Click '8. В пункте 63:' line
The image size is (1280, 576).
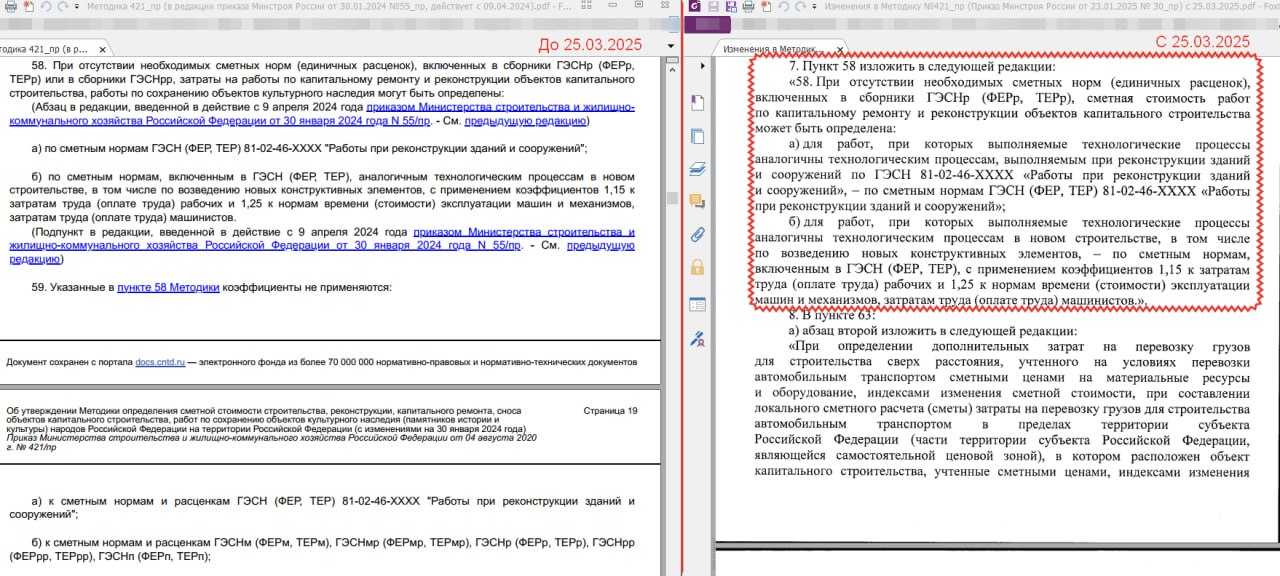point(831,315)
